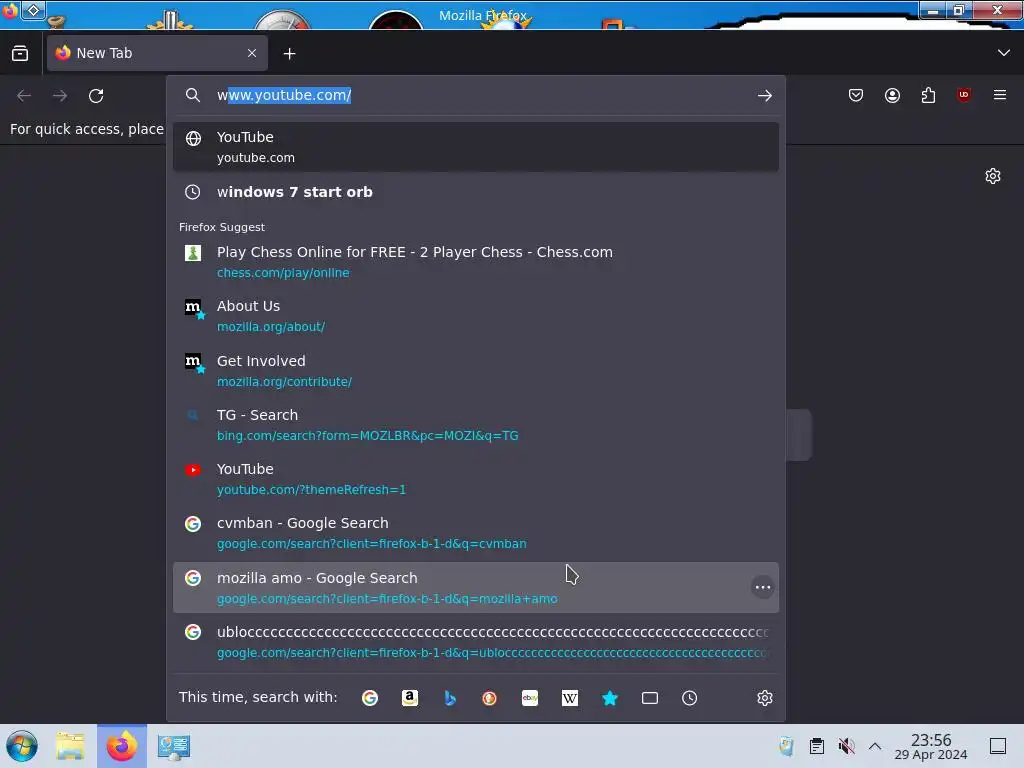The width and height of the screenshot is (1024, 768).
Task: Open YouTube themeRefresh suggestion
Action: click(x=475, y=479)
